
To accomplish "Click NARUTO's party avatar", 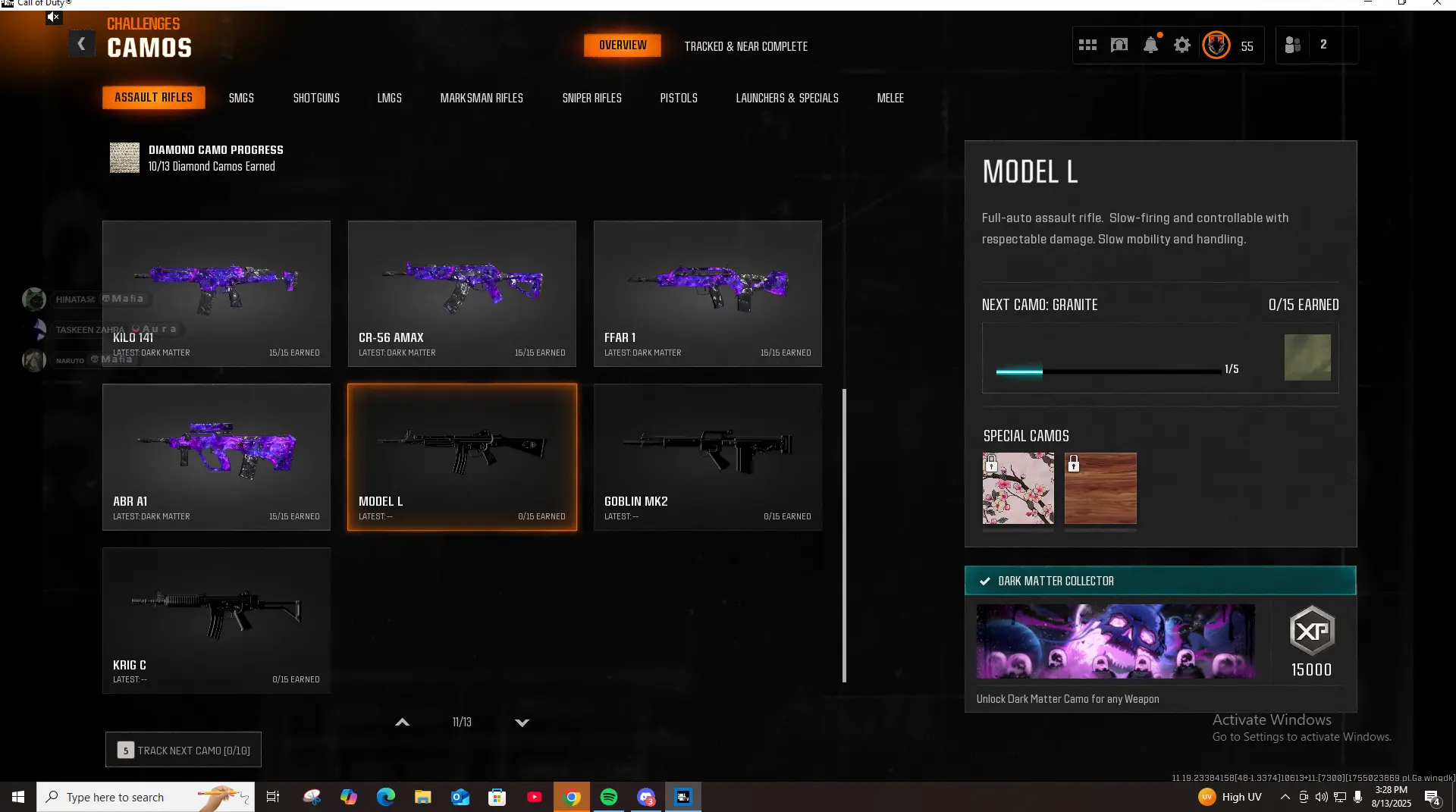I will pyautogui.click(x=34, y=360).
